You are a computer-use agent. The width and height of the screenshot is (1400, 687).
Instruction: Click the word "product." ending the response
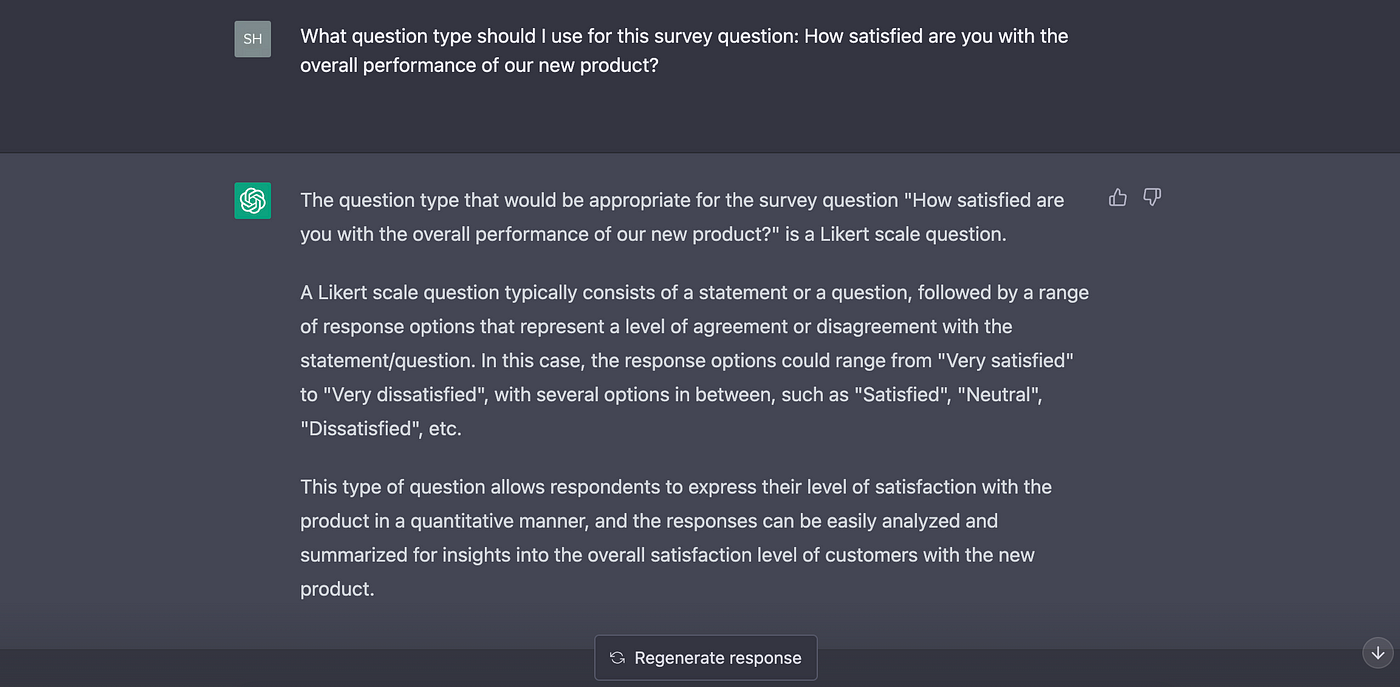(x=337, y=589)
